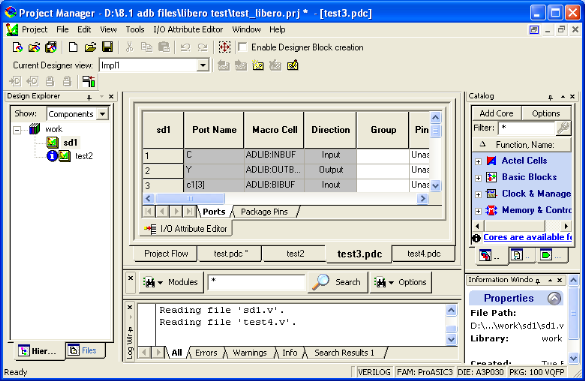Click the Open File folder icon

90,47
